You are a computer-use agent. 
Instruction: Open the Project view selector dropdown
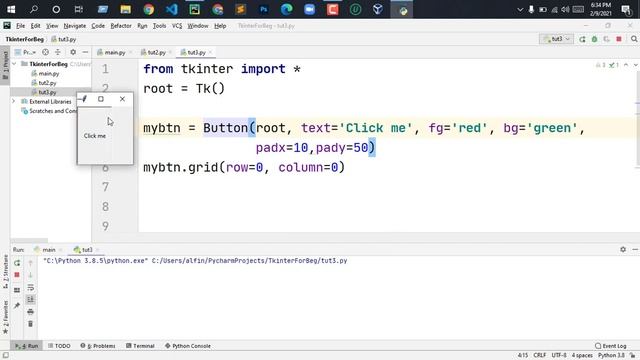[25, 52]
